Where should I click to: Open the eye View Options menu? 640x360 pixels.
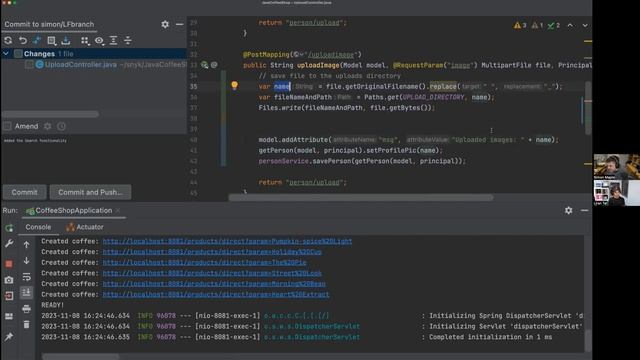click(99, 40)
